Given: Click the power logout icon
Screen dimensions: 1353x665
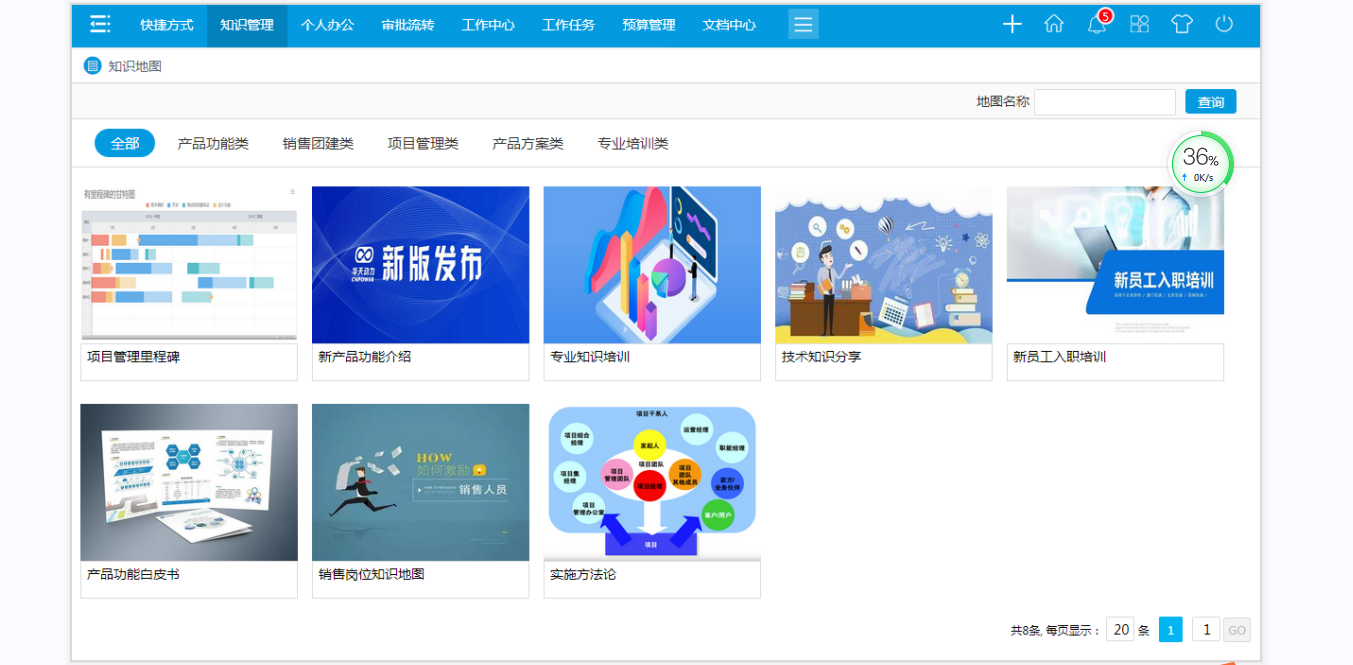Looking at the screenshot, I should (x=1224, y=25).
